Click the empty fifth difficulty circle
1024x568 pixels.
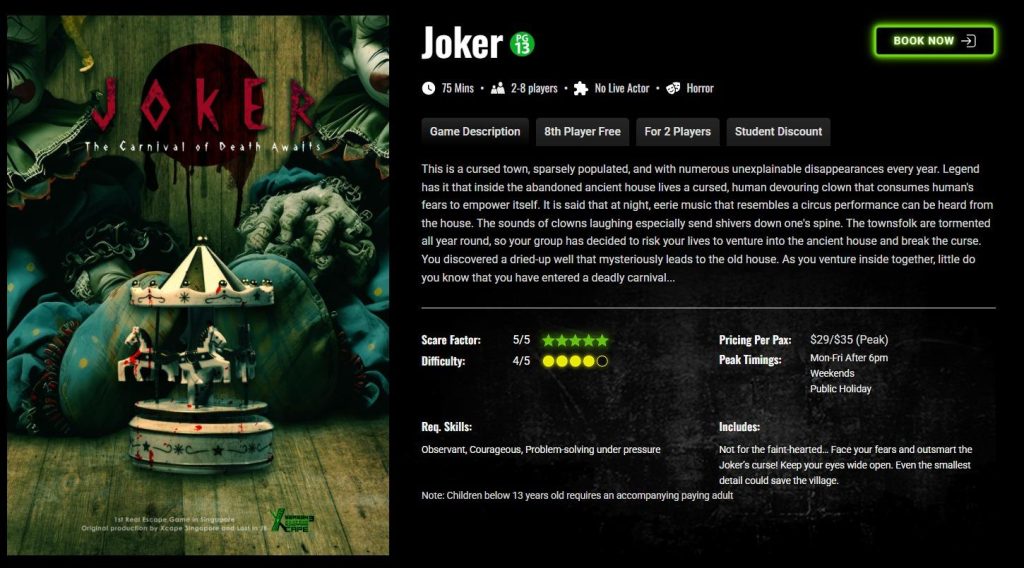pos(602,361)
